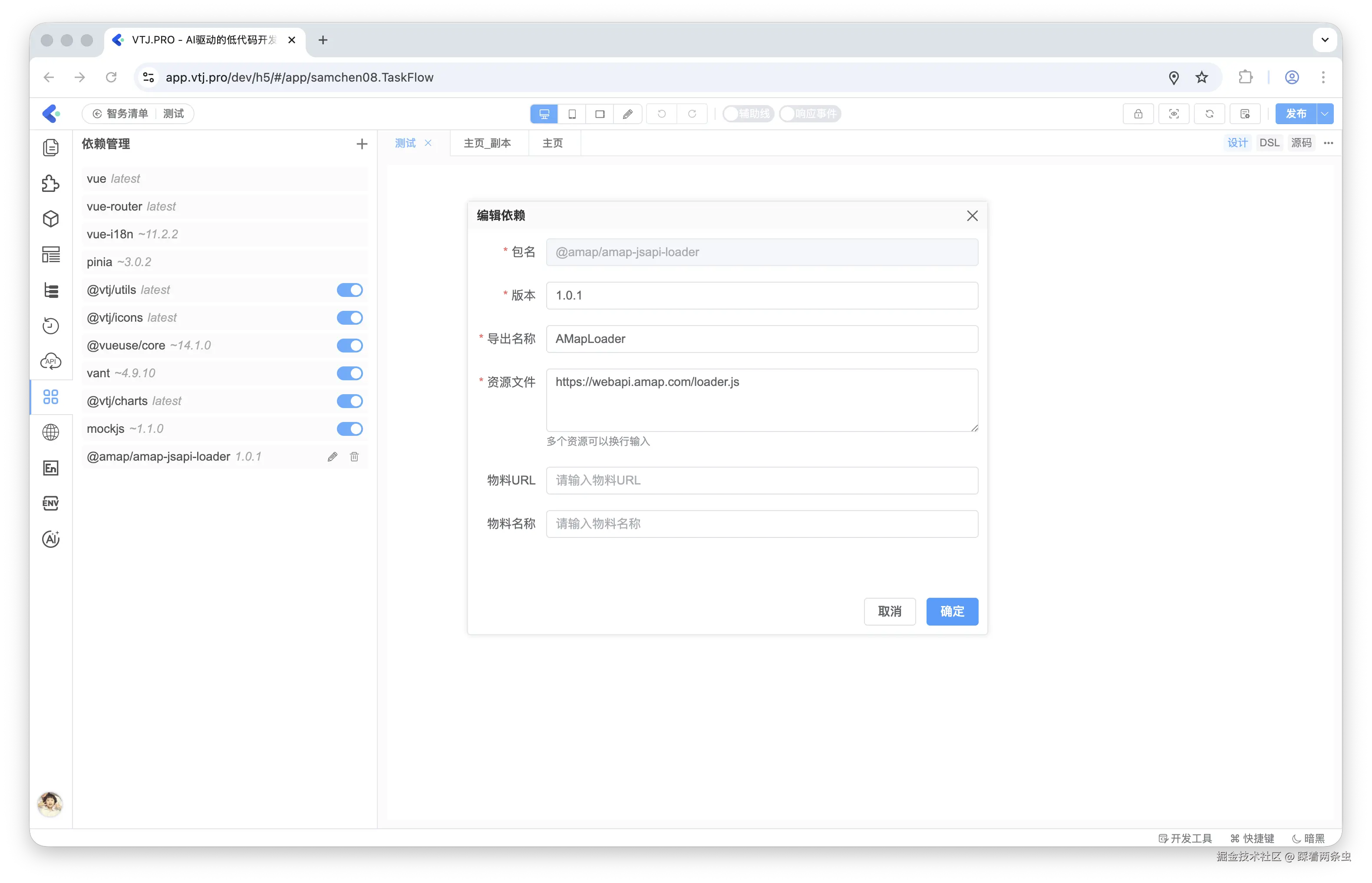Click the ENV environment settings icon
The image size is (1372, 883).
51,504
